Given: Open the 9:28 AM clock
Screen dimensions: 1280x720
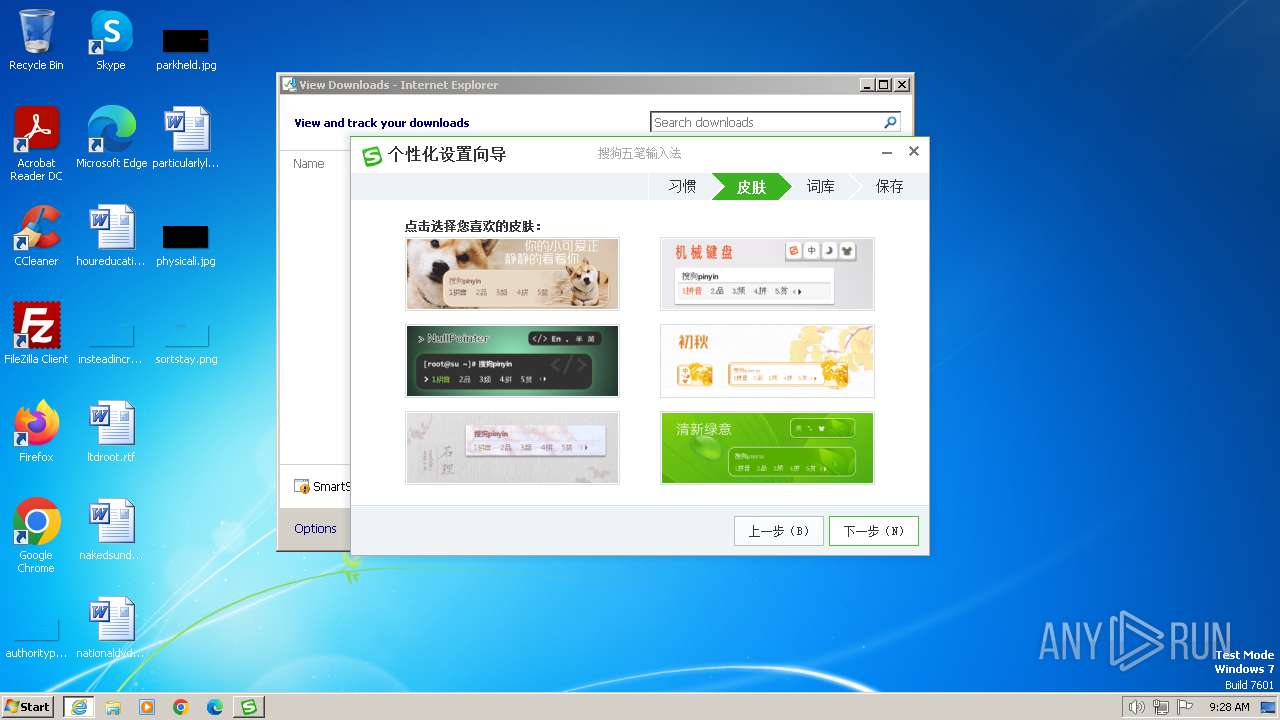Looking at the screenshot, I should 1229,707.
